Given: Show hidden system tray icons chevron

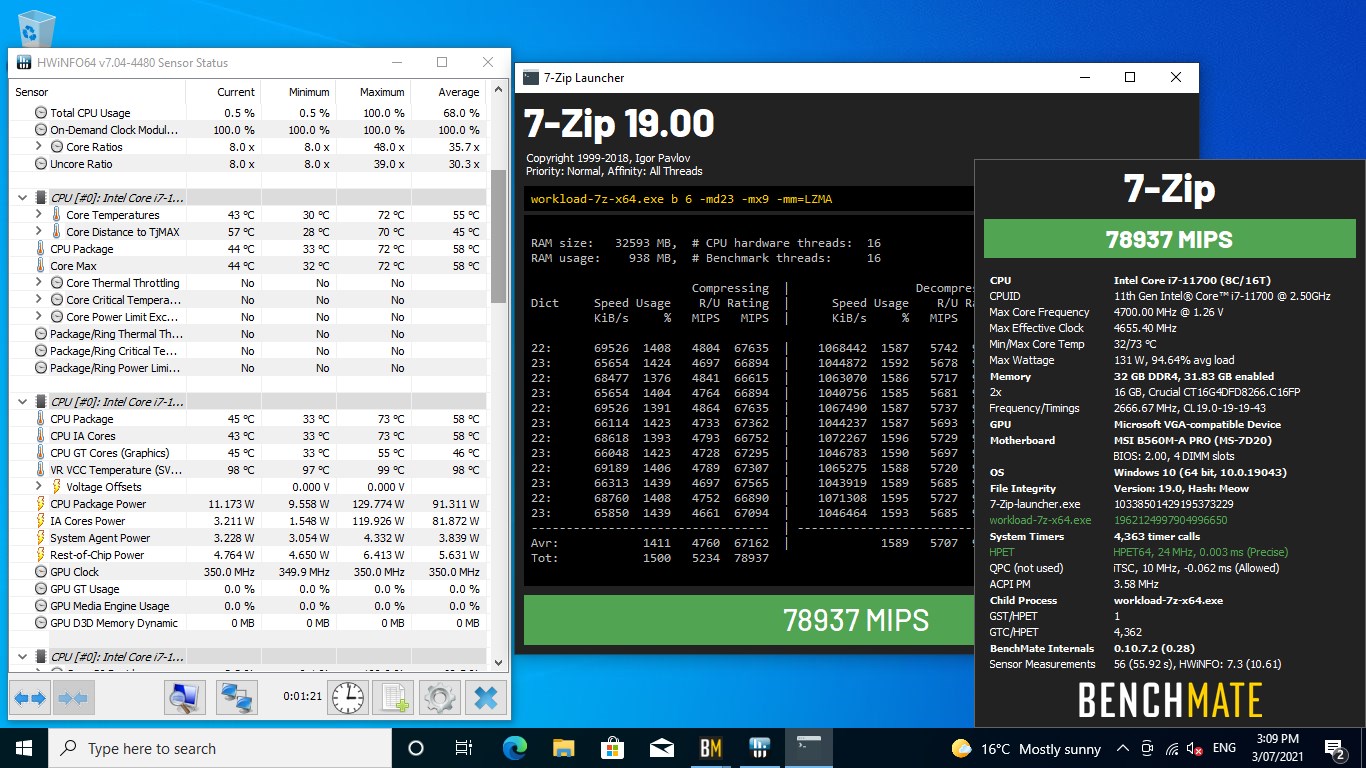Looking at the screenshot, I should point(1123,749).
